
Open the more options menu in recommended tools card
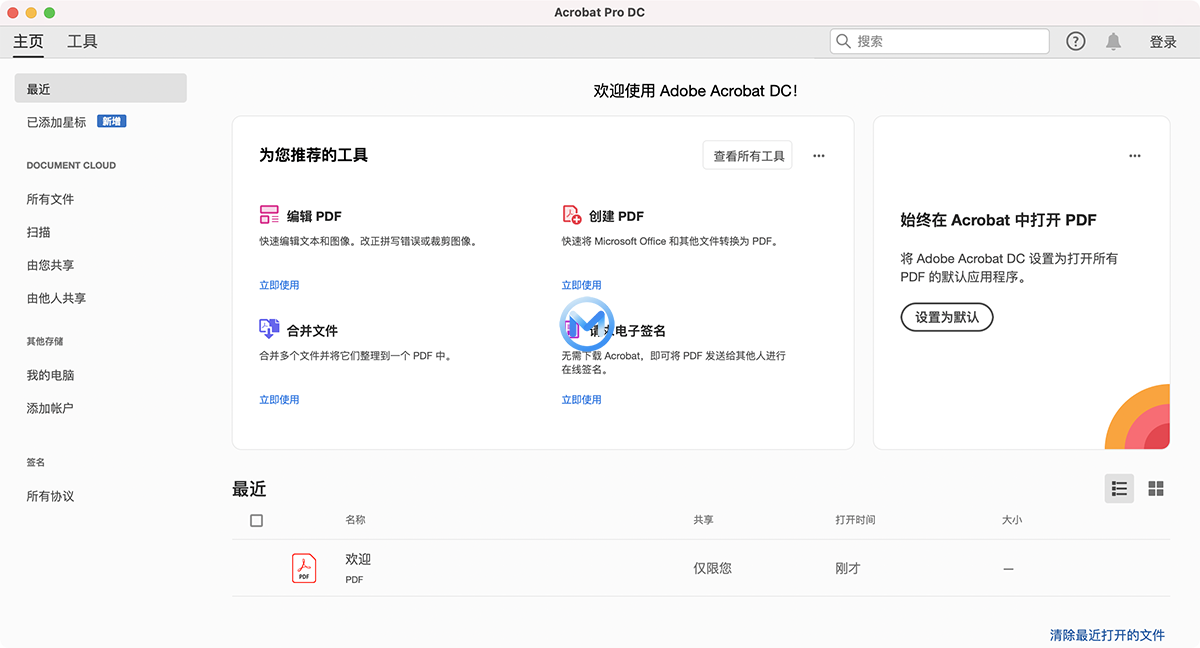coord(819,156)
